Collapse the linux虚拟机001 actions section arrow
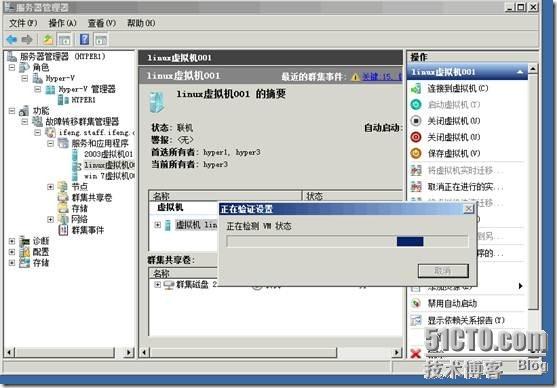 520,72
